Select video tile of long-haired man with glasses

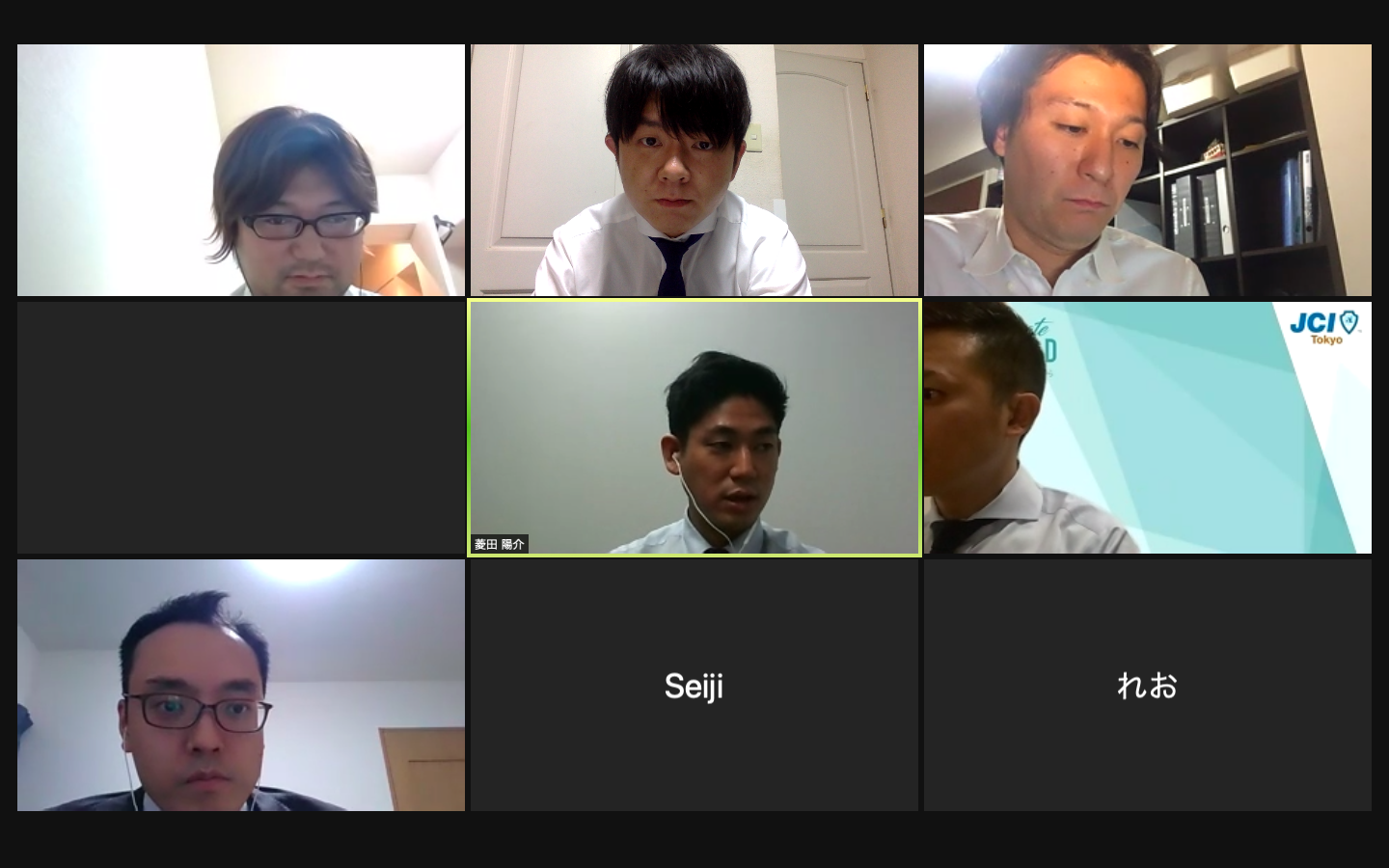[241, 170]
